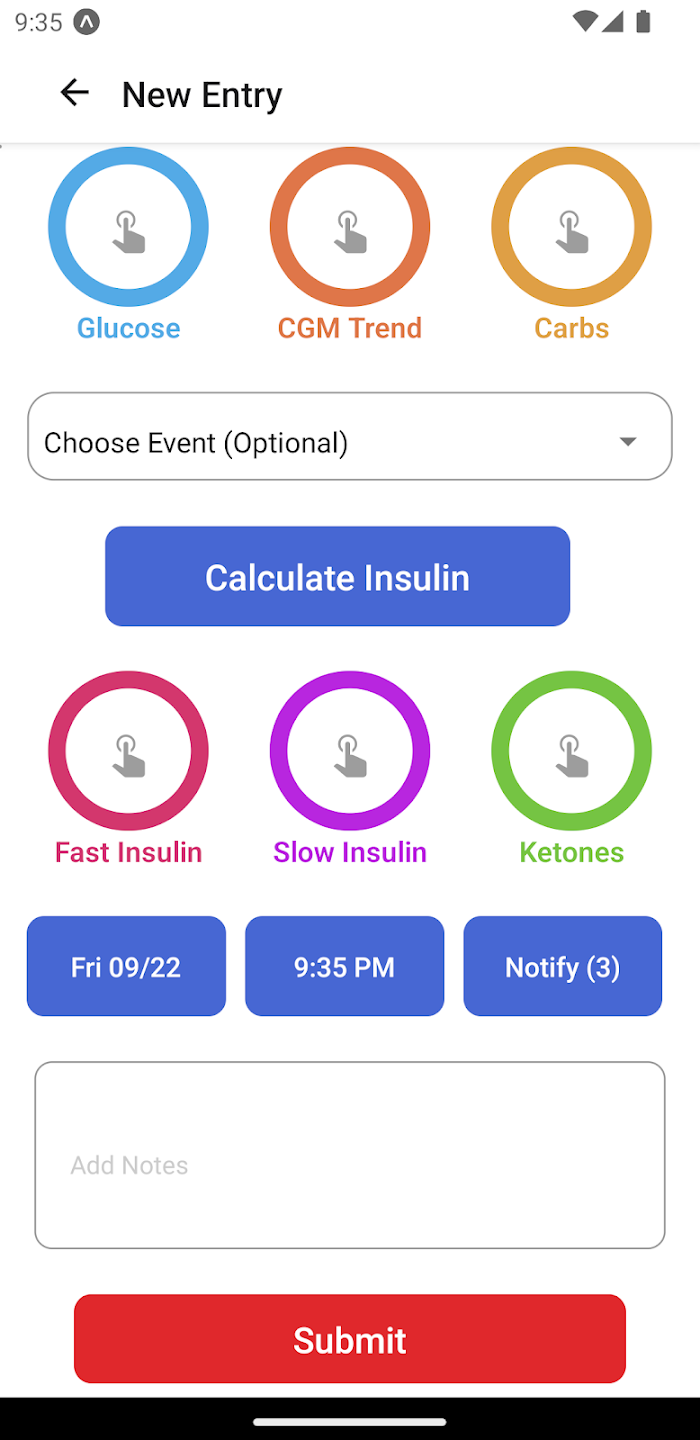Viewport: 700px width, 1440px height.
Task: Change the time from 9:35 PM
Action: pyautogui.click(x=344, y=966)
